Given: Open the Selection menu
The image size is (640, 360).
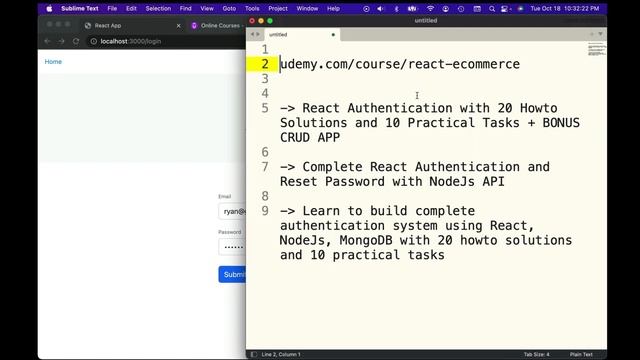Looking at the screenshot, I should 158,9.
